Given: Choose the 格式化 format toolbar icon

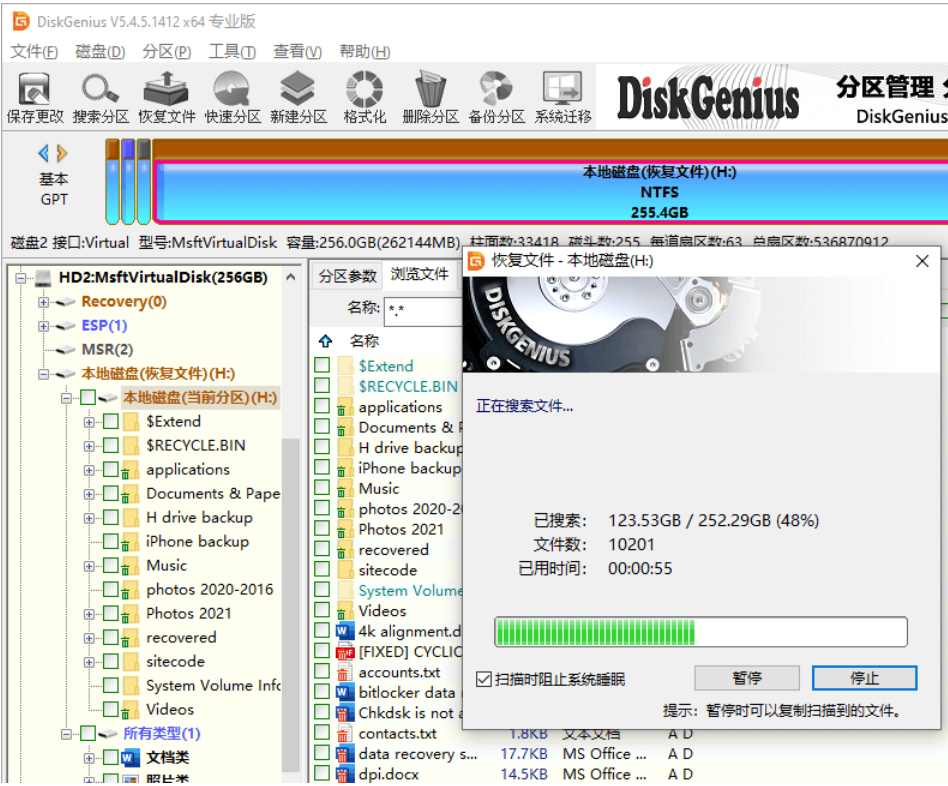Looking at the screenshot, I should point(364,97).
